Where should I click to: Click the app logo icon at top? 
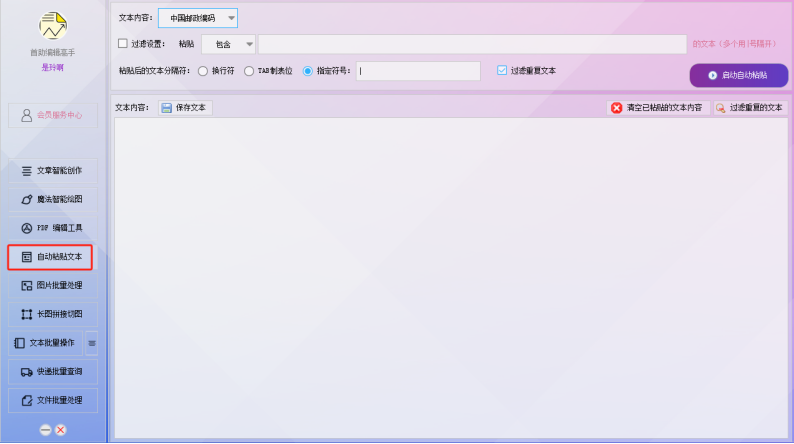[53, 25]
